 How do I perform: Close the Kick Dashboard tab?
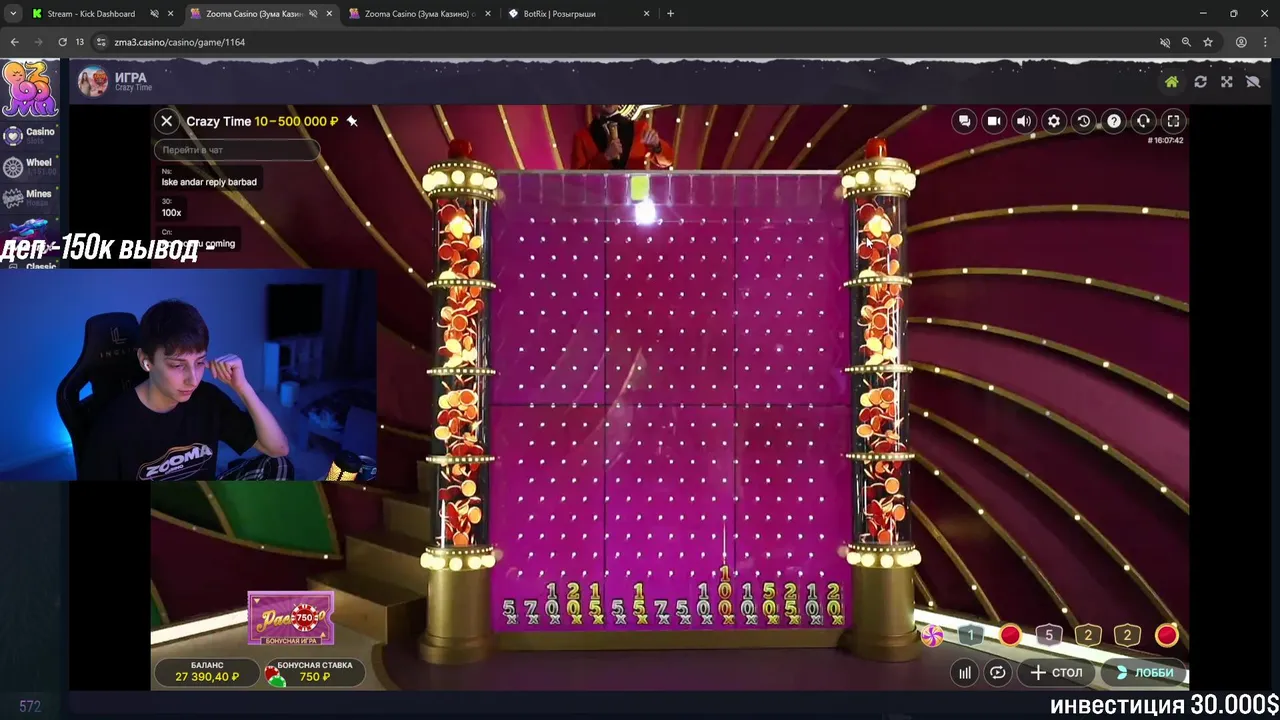tap(171, 14)
